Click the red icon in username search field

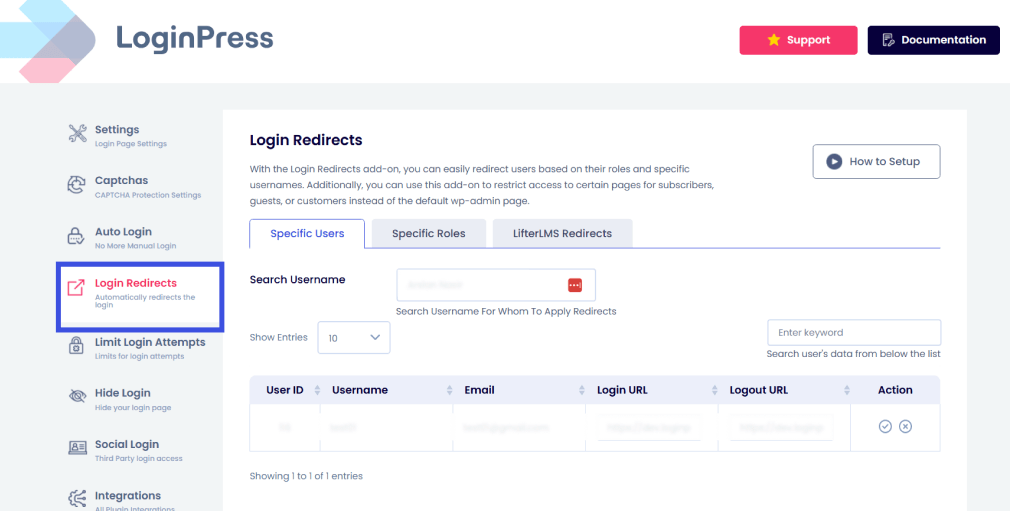coord(575,285)
